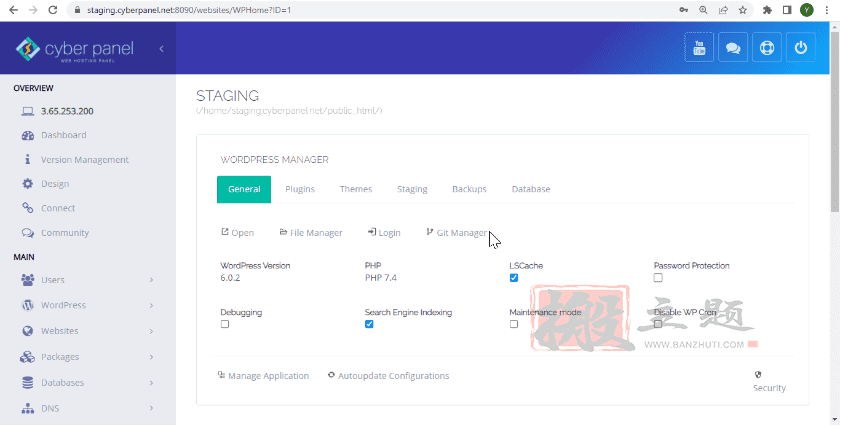Collapse sidebar with the left chevron

tap(161, 48)
